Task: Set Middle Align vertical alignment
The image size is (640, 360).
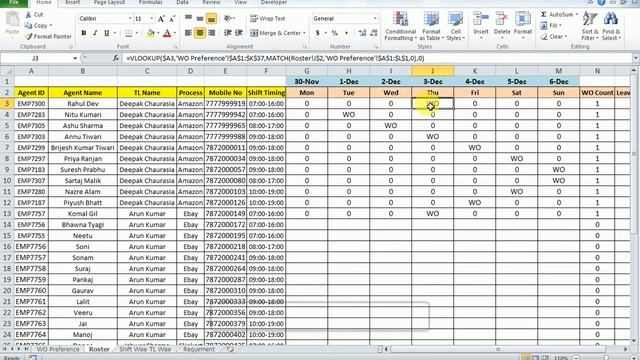Action: coord(200,18)
